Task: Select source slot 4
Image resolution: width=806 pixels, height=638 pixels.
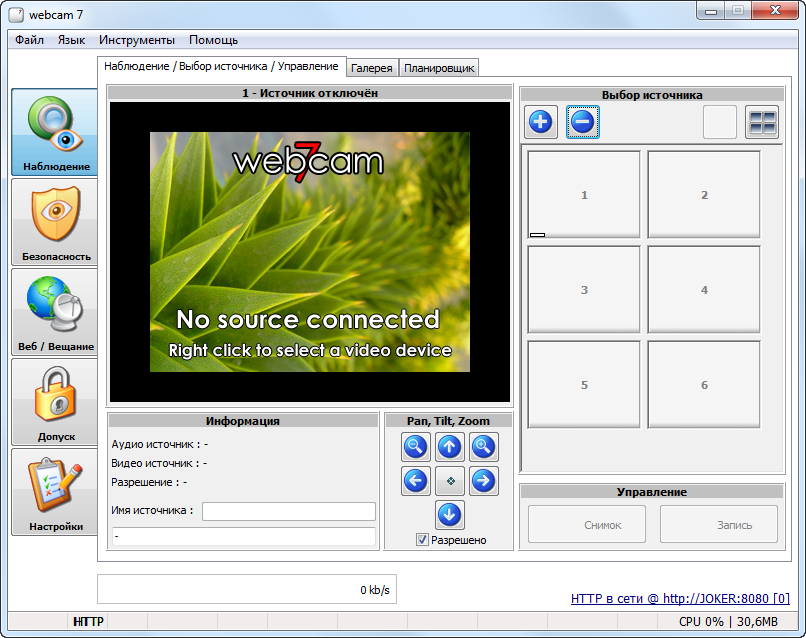Action: point(704,290)
